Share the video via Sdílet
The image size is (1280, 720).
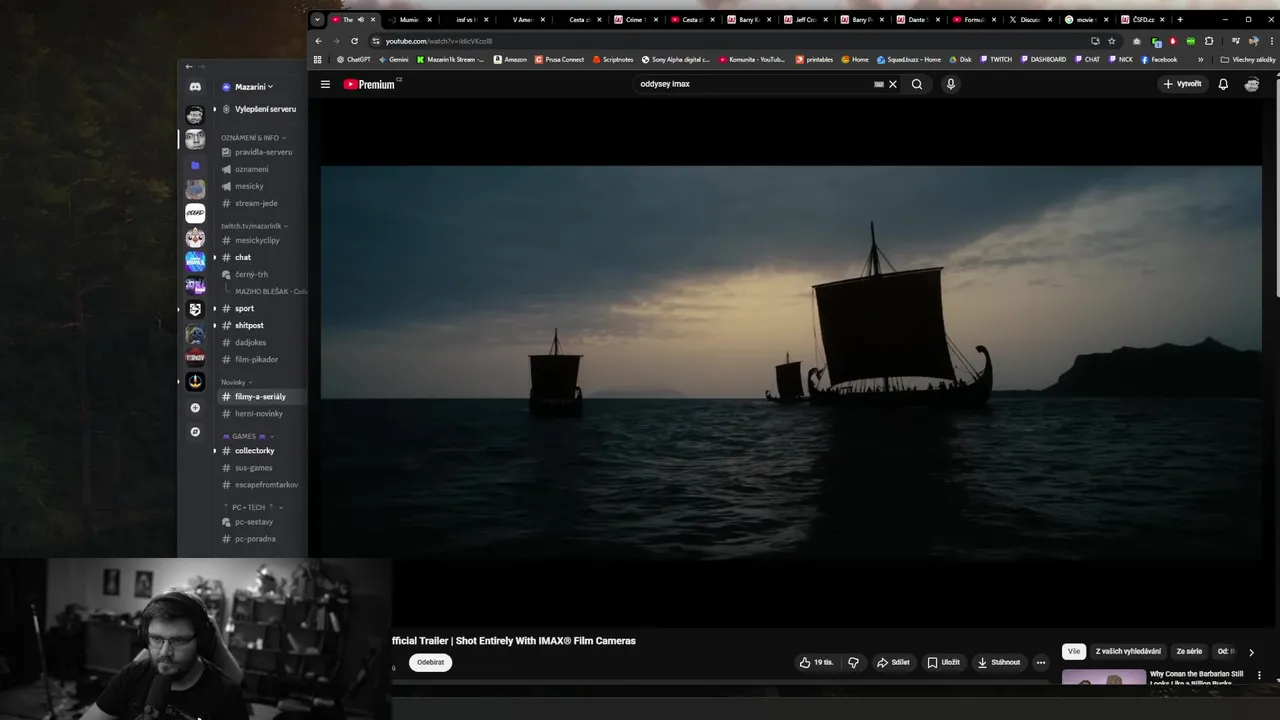tap(893, 662)
